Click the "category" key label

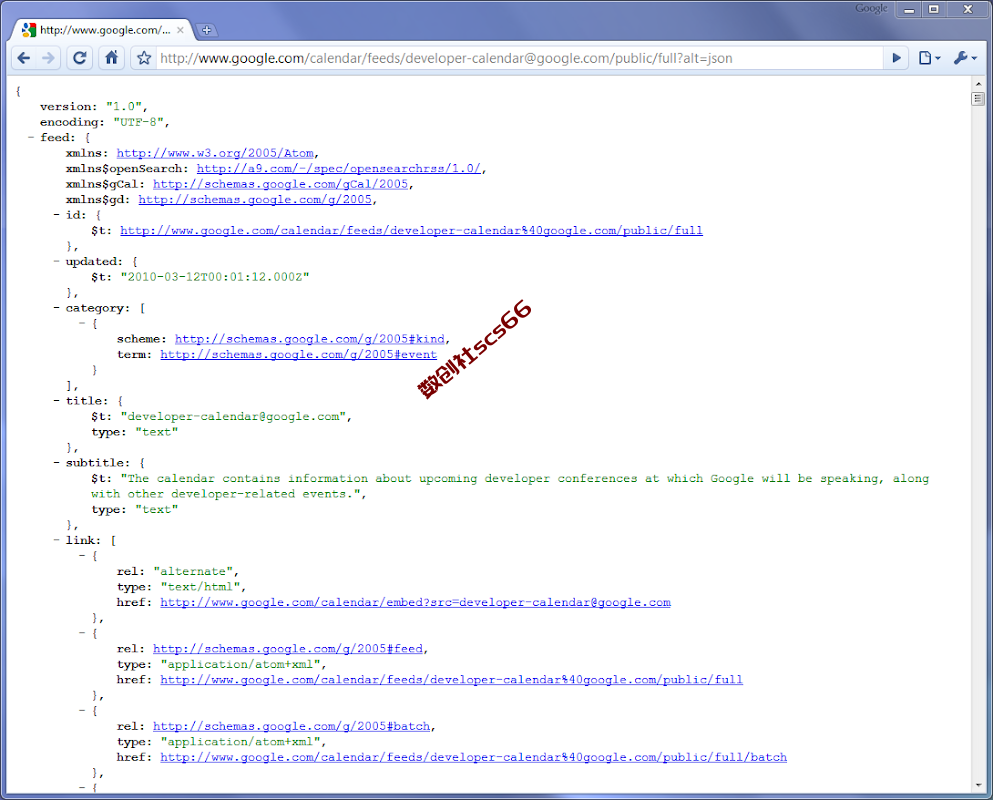point(95,308)
